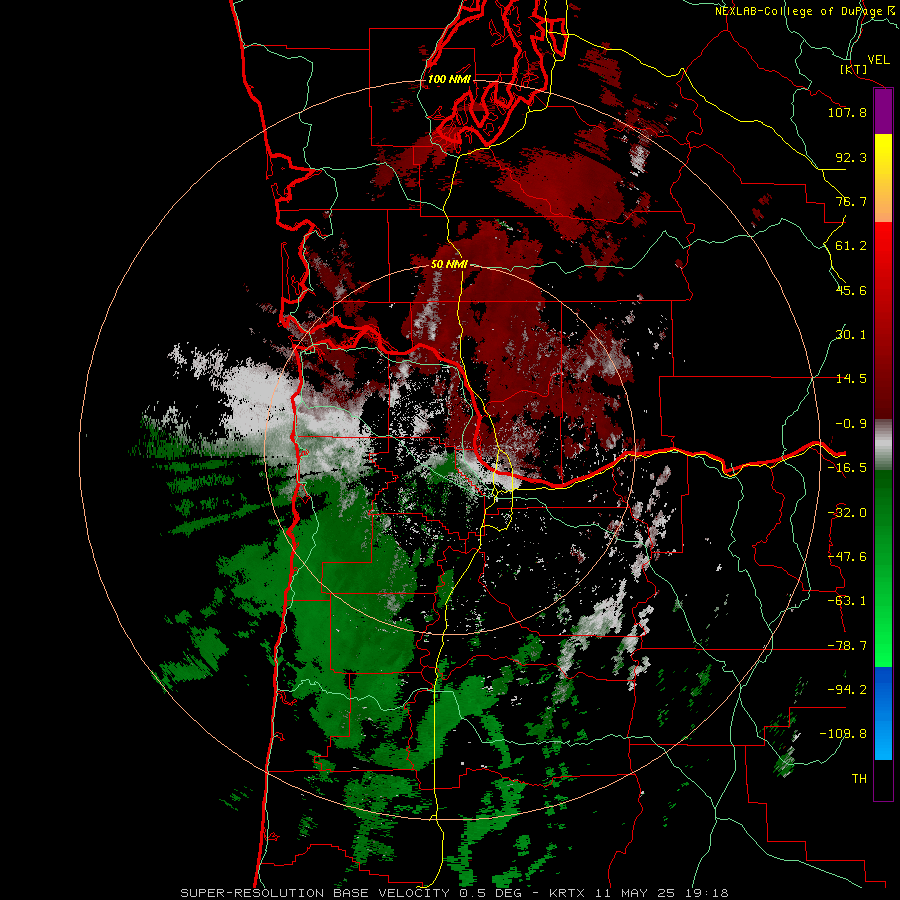Click the 100 NMI range ring label
900x900 pixels.
449,79
